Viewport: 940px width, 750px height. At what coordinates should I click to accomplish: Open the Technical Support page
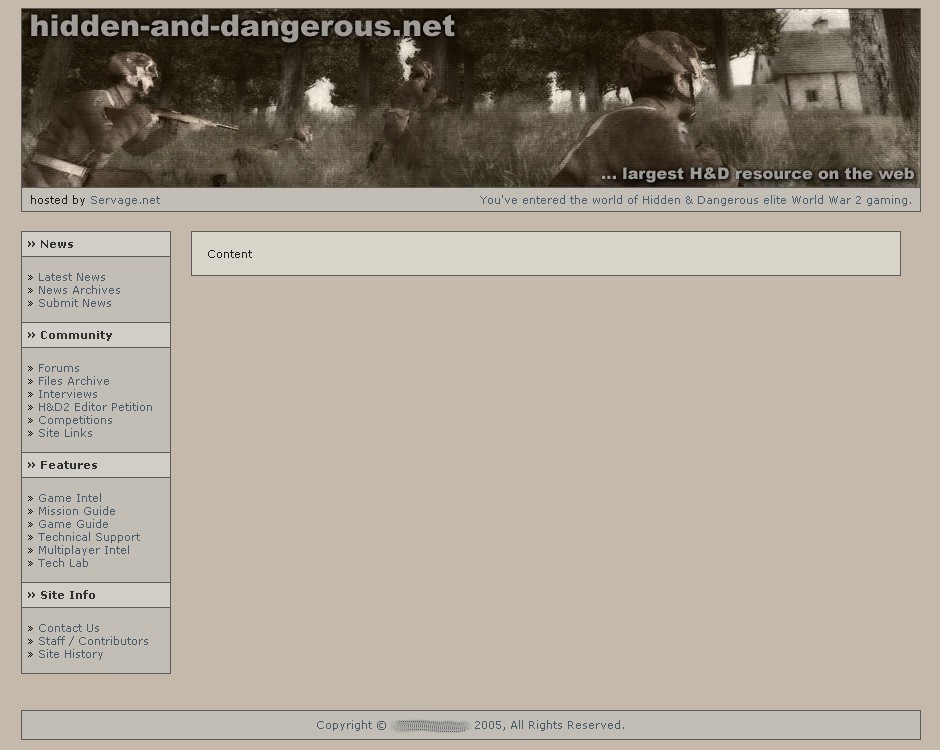tap(89, 537)
